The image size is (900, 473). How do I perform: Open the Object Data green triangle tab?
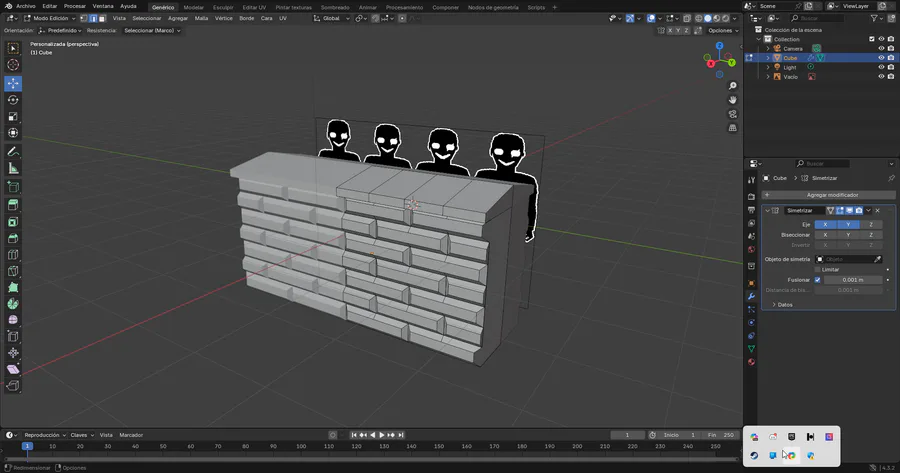[x=751, y=349]
